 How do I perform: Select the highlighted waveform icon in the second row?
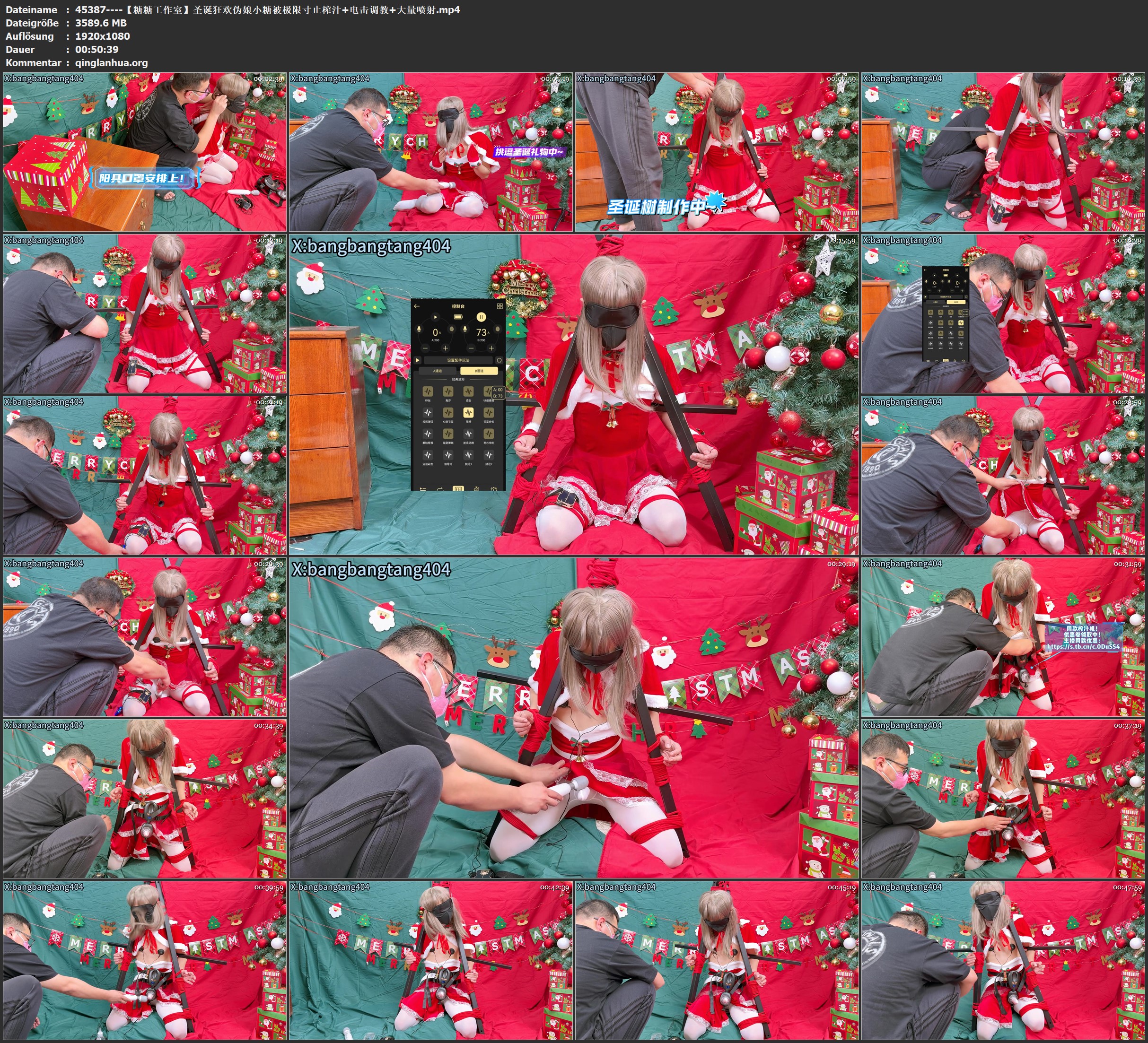point(469,412)
